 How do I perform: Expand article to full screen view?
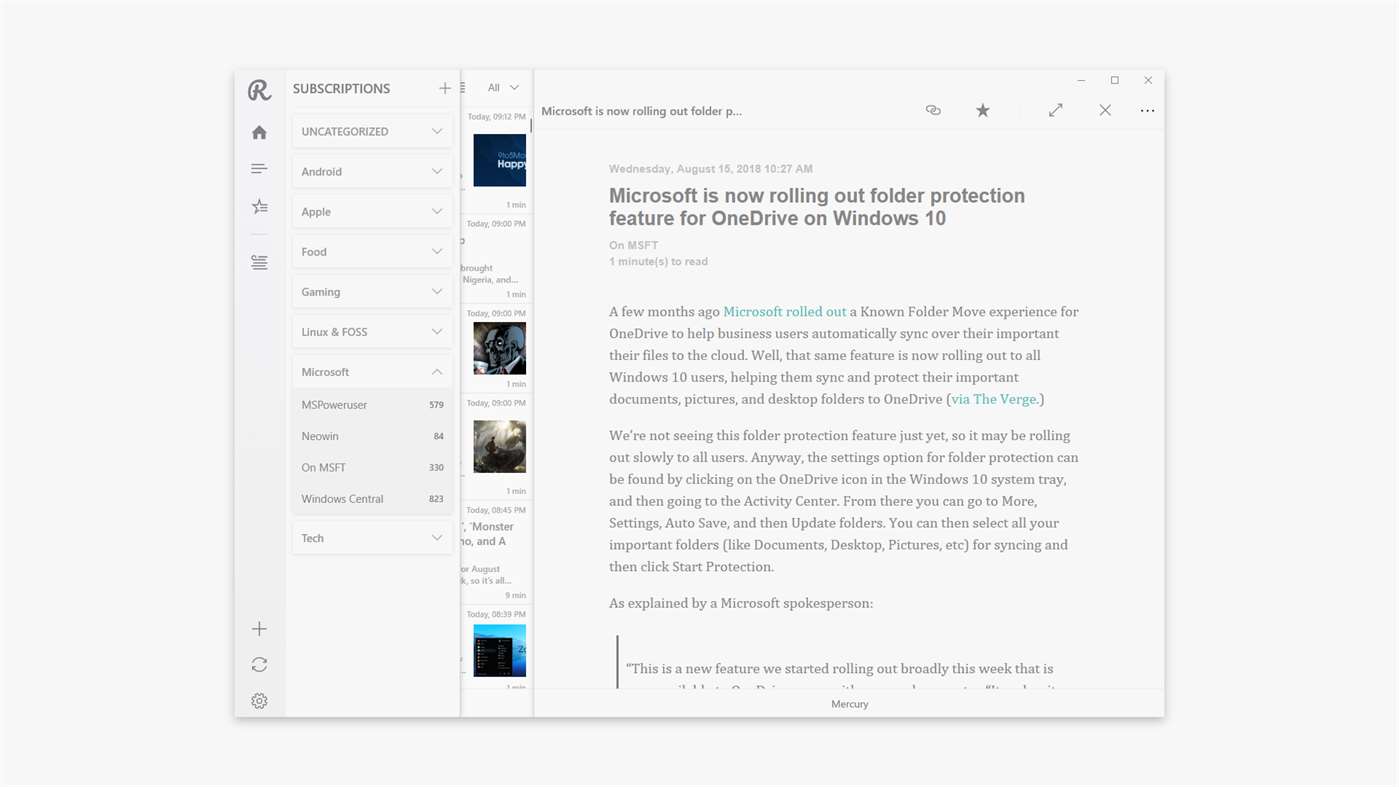pyautogui.click(x=1056, y=110)
